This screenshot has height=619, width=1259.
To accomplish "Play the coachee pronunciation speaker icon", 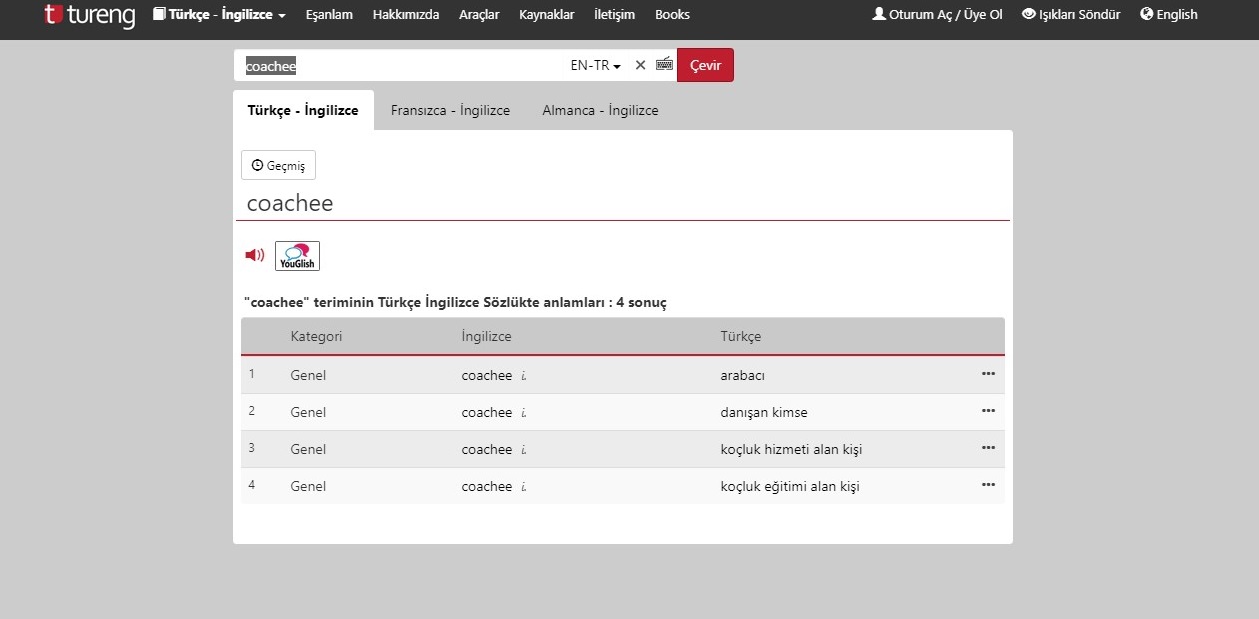I will (x=255, y=255).
